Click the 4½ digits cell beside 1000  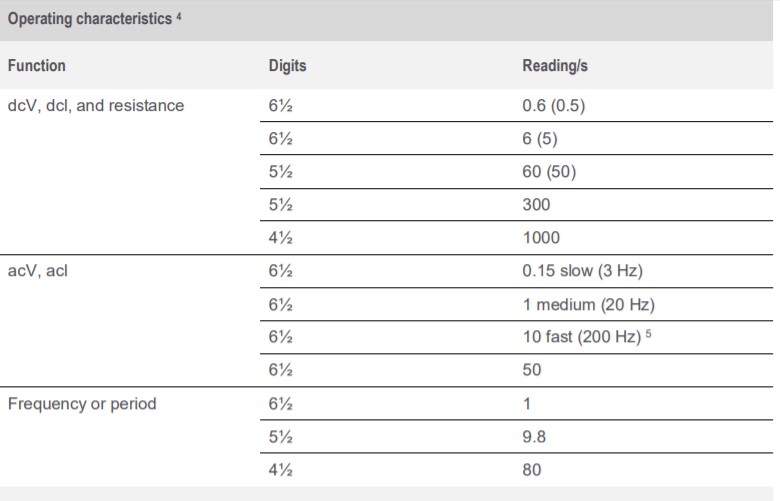click(x=281, y=238)
